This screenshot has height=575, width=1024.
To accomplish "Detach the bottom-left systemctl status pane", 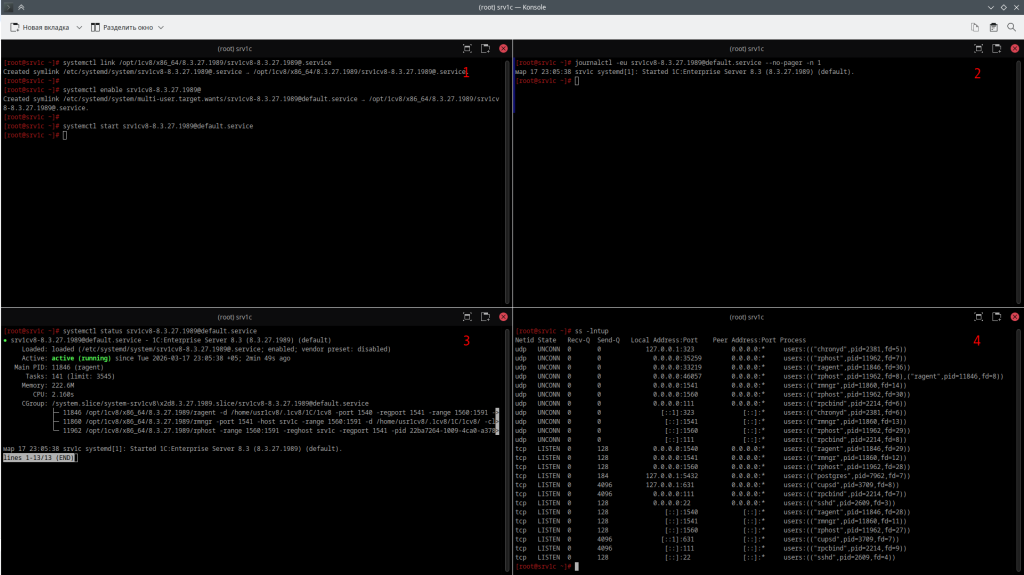I will [485, 316].
